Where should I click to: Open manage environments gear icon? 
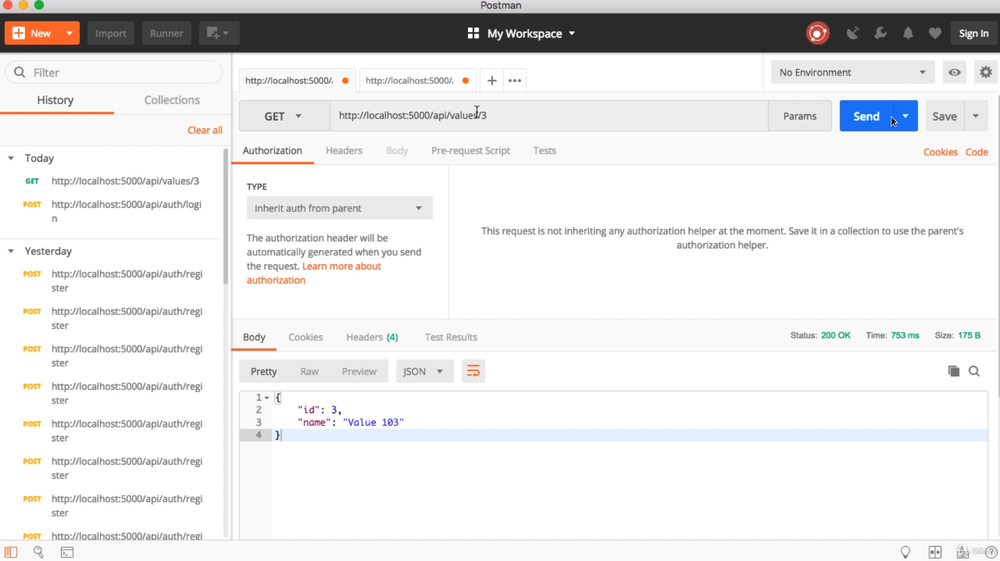click(x=985, y=72)
